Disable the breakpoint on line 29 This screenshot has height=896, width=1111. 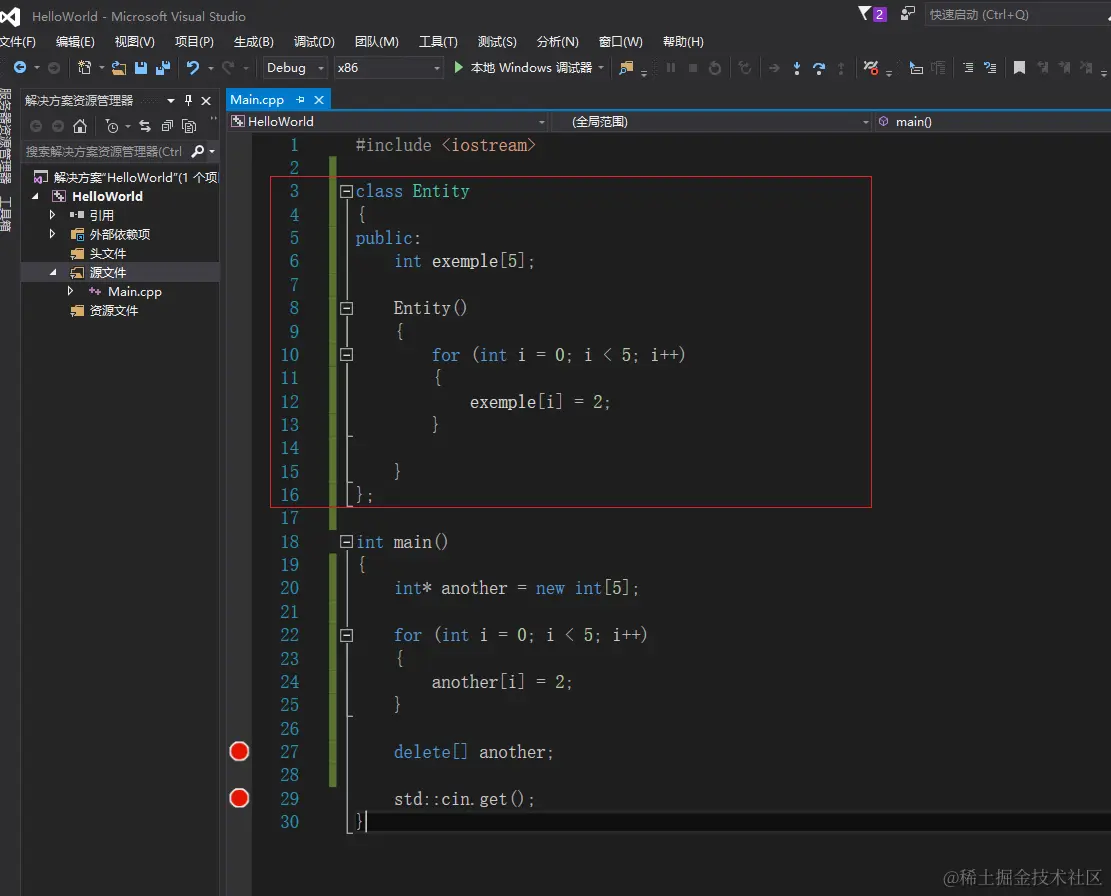pyautogui.click(x=239, y=798)
